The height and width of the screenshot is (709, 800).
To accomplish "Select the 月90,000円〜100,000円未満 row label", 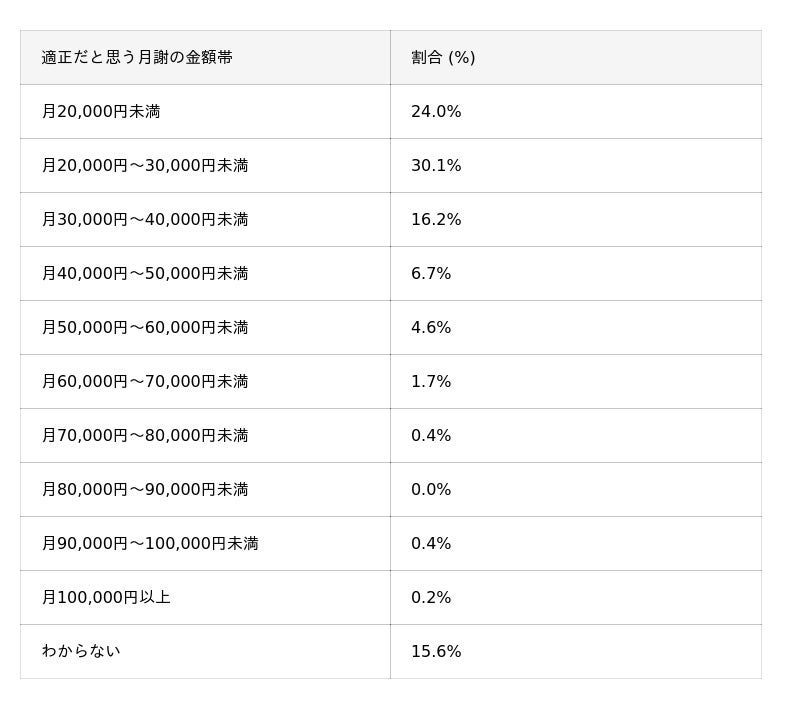I will coord(150,544).
